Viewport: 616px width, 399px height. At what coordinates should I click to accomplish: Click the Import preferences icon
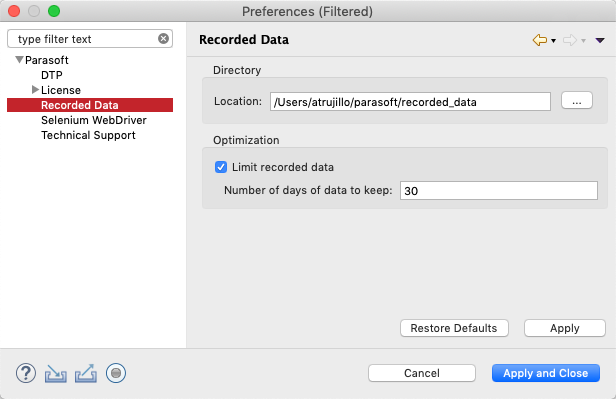coord(55,373)
